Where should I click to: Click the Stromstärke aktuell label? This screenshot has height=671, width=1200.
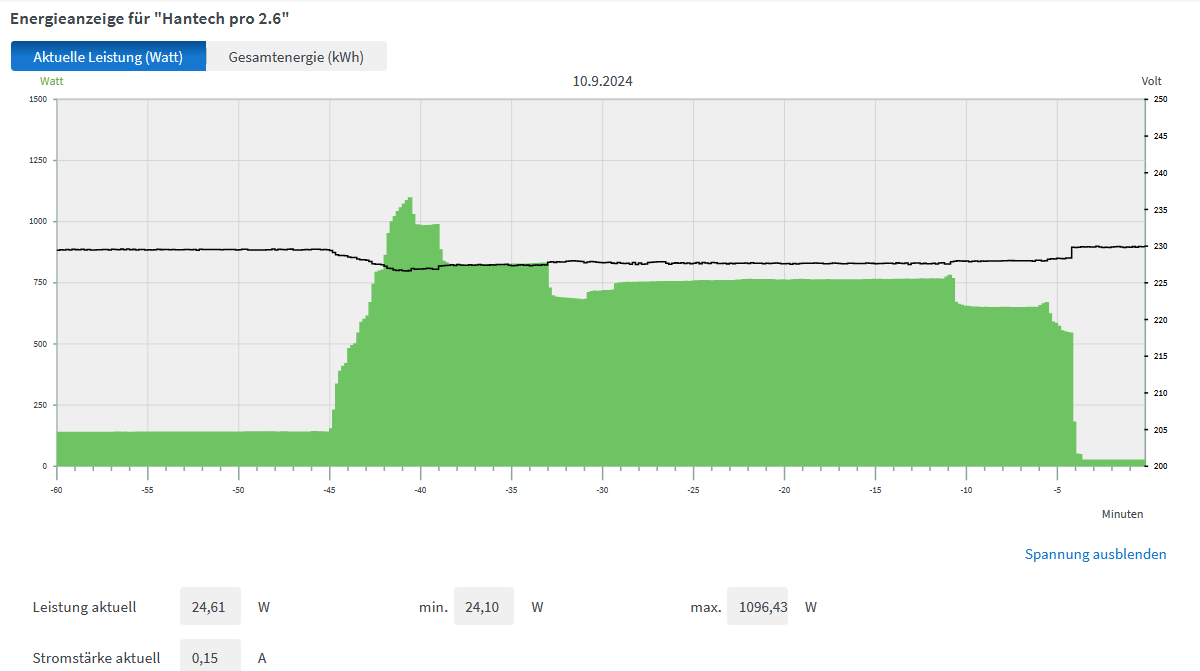tap(96, 658)
